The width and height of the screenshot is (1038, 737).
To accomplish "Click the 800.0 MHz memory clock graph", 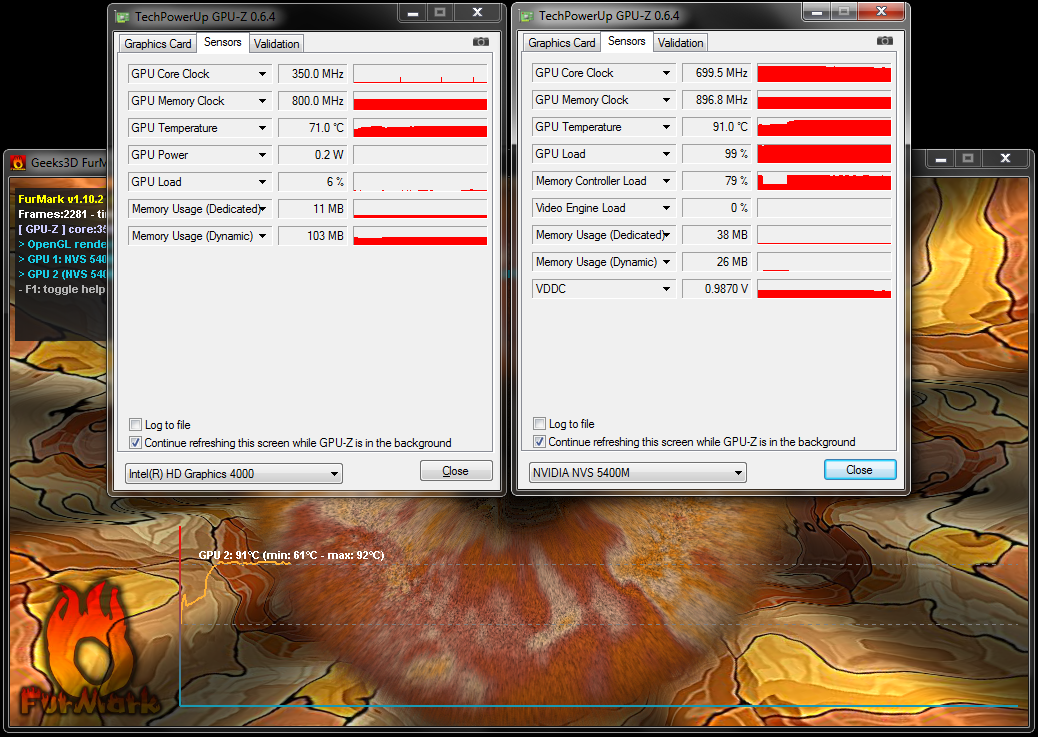I will pyautogui.click(x=420, y=101).
